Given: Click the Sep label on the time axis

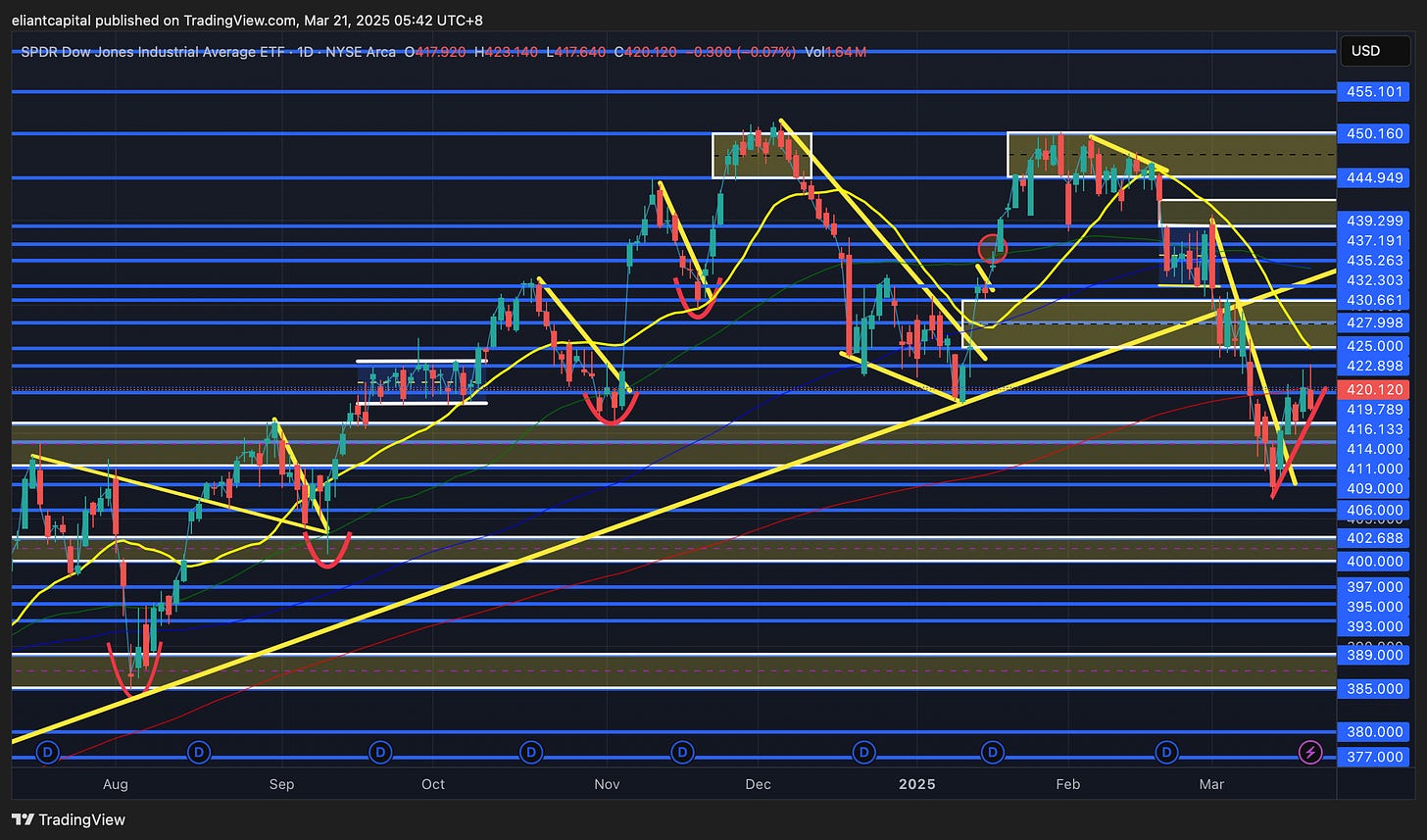Looking at the screenshot, I should tap(281, 784).
